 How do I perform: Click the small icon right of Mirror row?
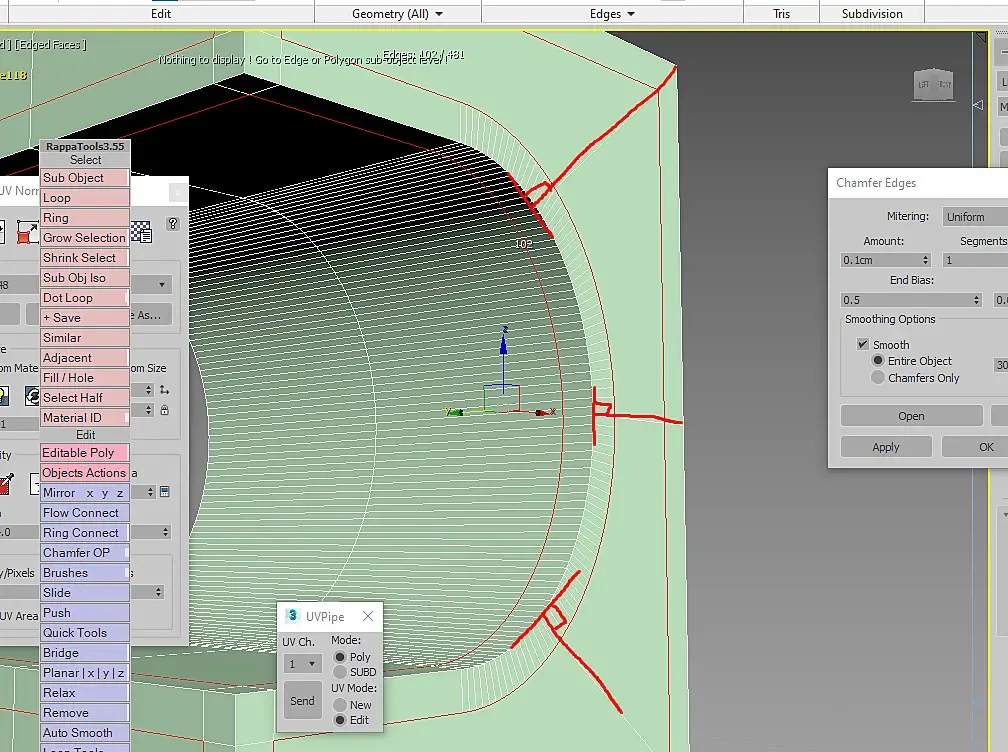coord(164,492)
